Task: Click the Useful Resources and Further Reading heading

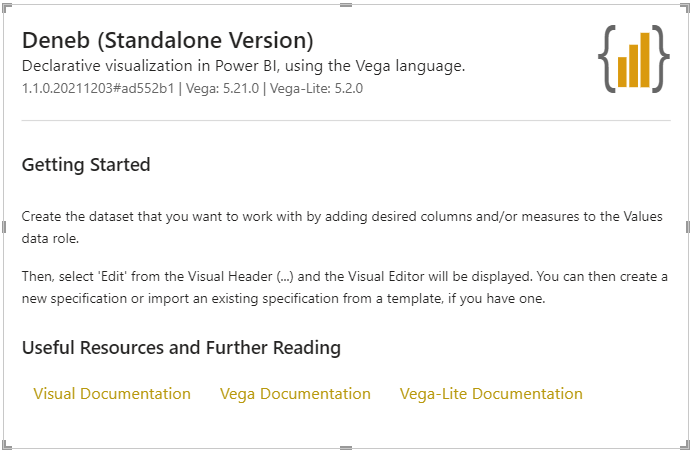Action: point(181,348)
